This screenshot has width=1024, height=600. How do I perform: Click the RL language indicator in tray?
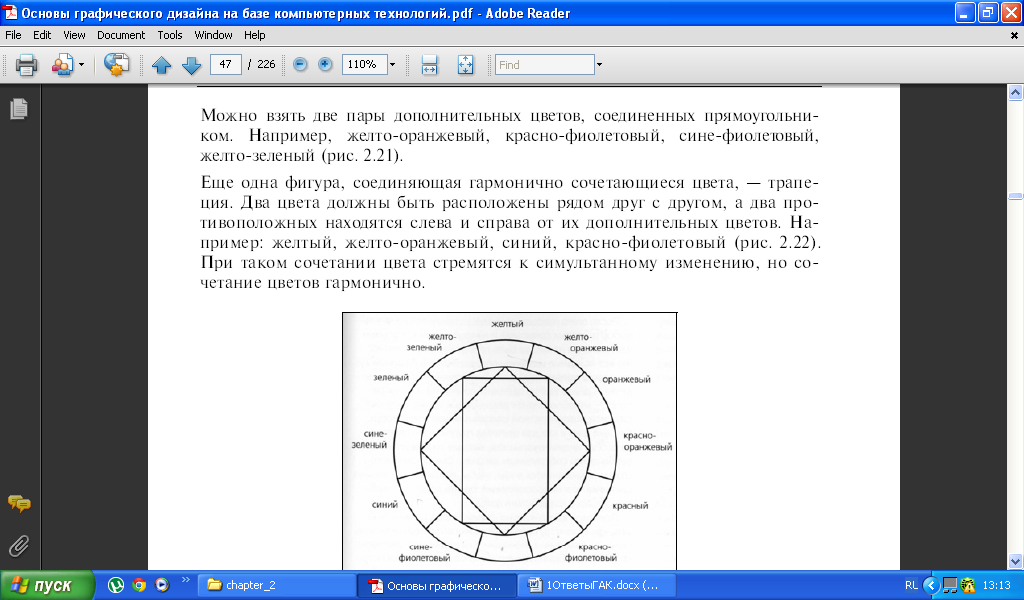point(912,585)
